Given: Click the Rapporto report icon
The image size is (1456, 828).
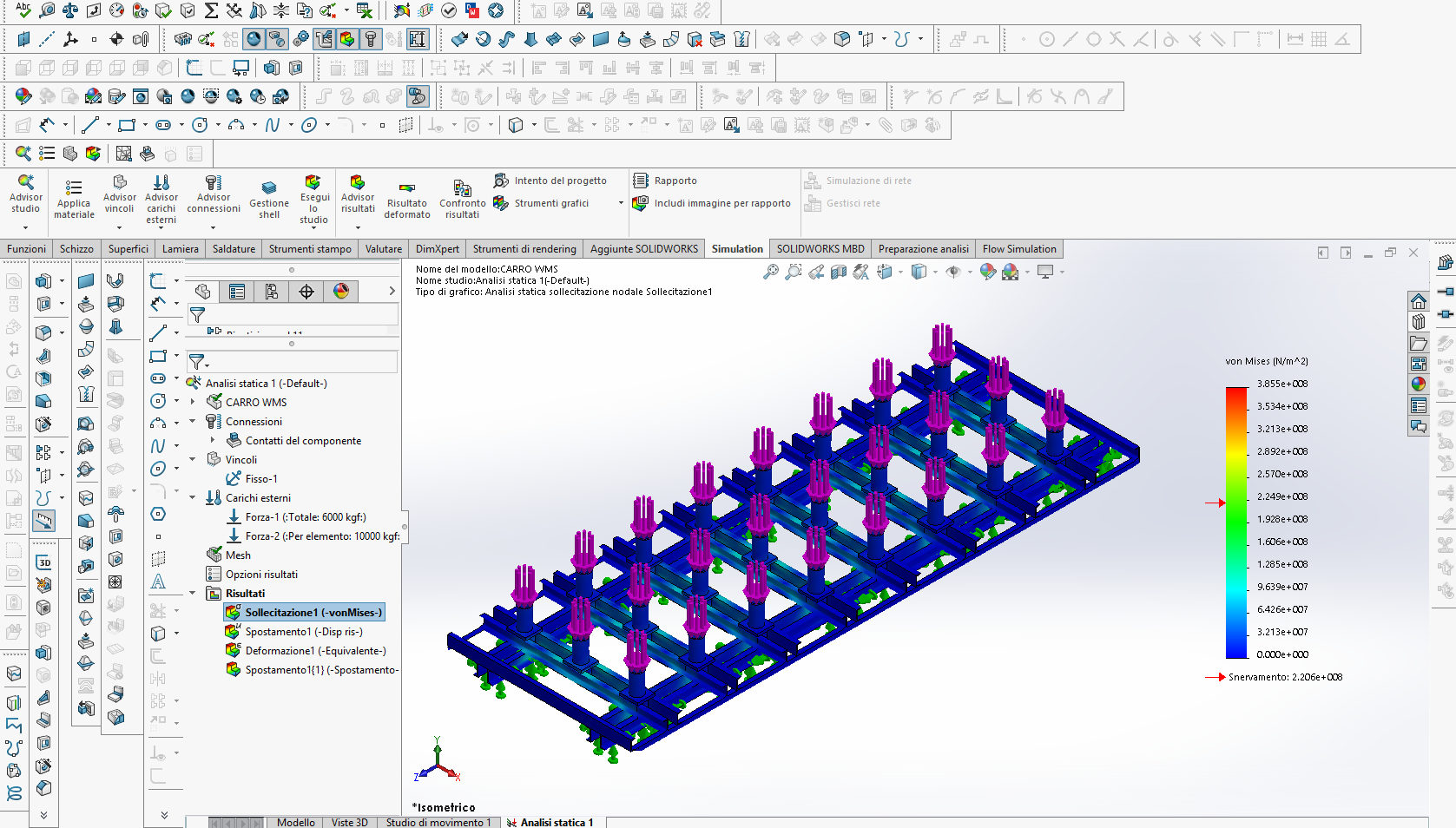Looking at the screenshot, I should pyautogui.click(x=642, y=181).
